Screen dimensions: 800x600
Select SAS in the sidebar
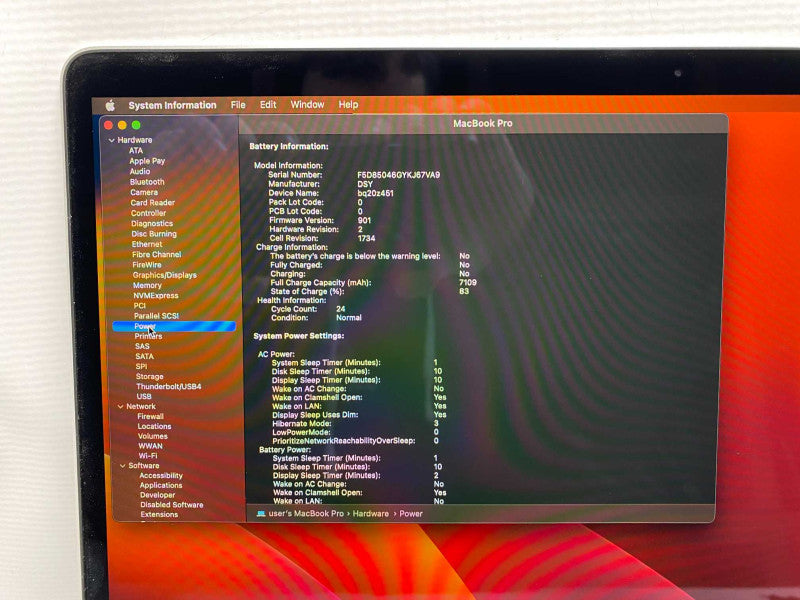pyautogui.click(x=142, y=346)
